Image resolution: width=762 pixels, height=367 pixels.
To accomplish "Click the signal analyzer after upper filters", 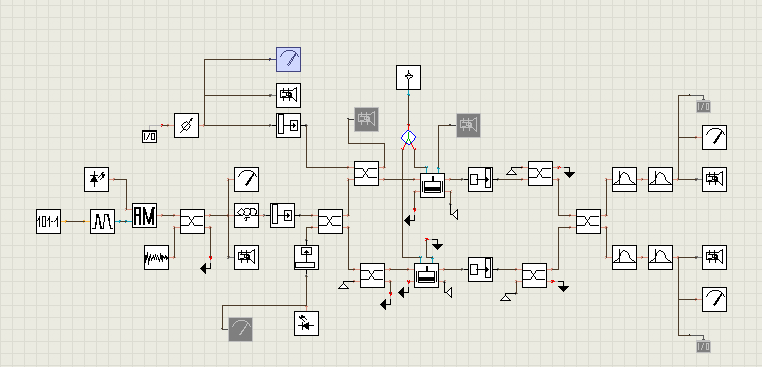I will (714, 179).
